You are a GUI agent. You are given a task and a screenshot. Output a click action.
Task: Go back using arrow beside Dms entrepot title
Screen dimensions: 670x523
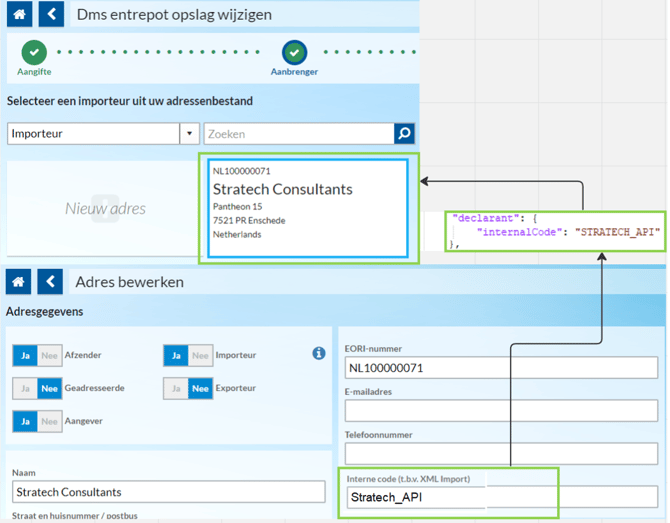tap(51, 14)
